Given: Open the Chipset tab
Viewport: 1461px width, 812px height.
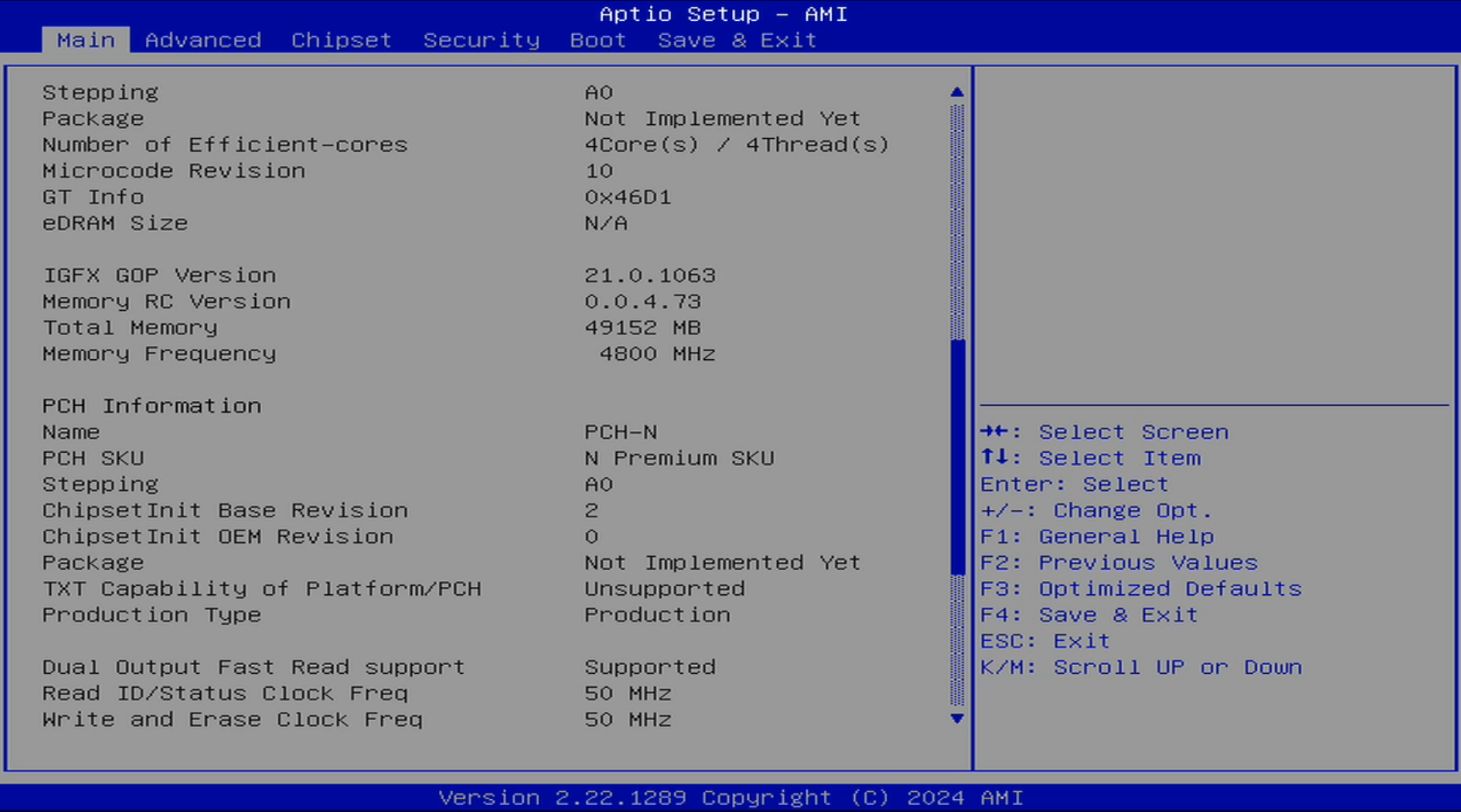Looking at the screenshot, I should click(341, 40).
